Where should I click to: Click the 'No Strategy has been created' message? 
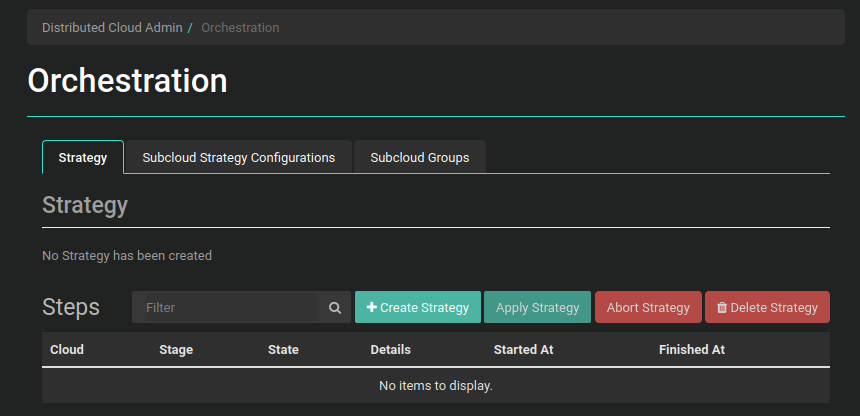pos(127,256)
